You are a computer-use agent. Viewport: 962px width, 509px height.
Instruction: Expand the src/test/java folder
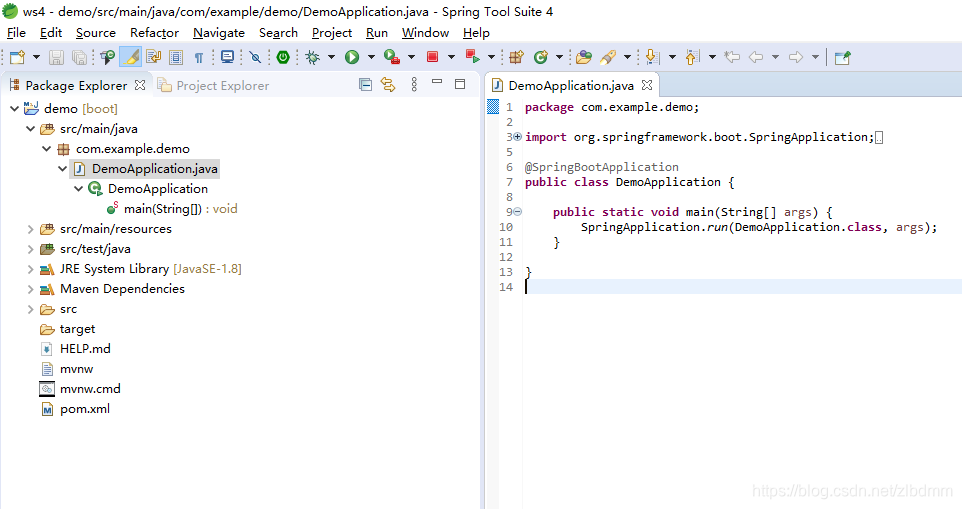point(30,249)
